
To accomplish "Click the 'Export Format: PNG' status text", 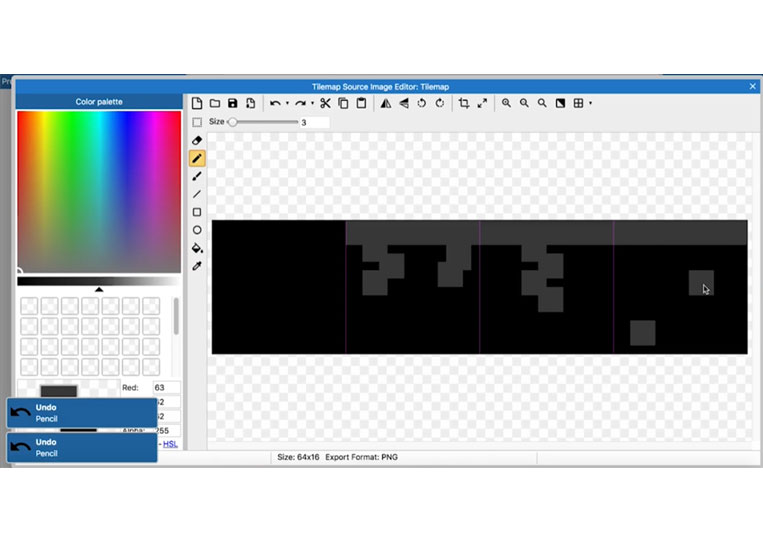I will tap(362, 457).
